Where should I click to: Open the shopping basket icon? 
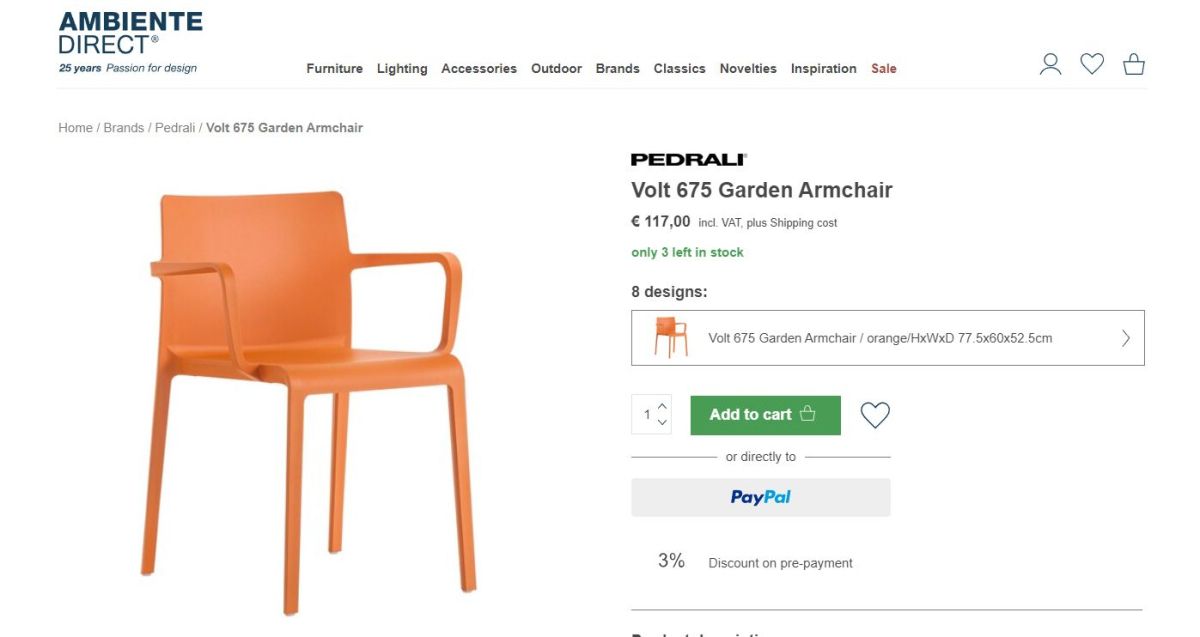(x=1134, y=65)
